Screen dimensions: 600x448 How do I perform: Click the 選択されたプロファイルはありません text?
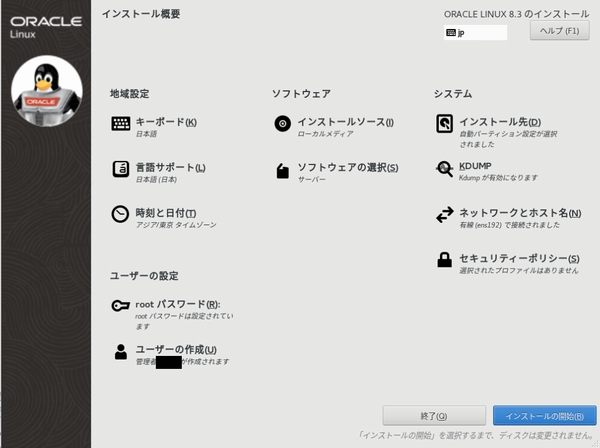pos(518,270)
